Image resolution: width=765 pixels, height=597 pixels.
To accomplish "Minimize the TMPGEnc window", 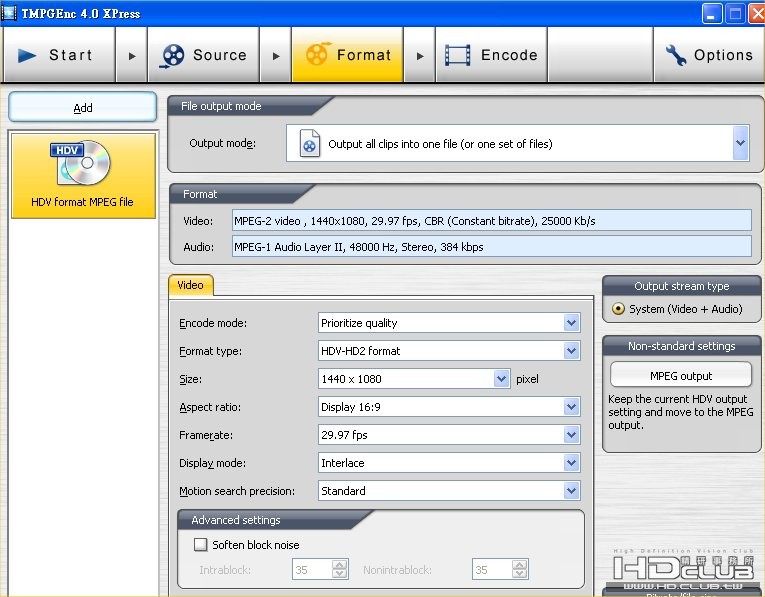I will click(x=712, y=13).
